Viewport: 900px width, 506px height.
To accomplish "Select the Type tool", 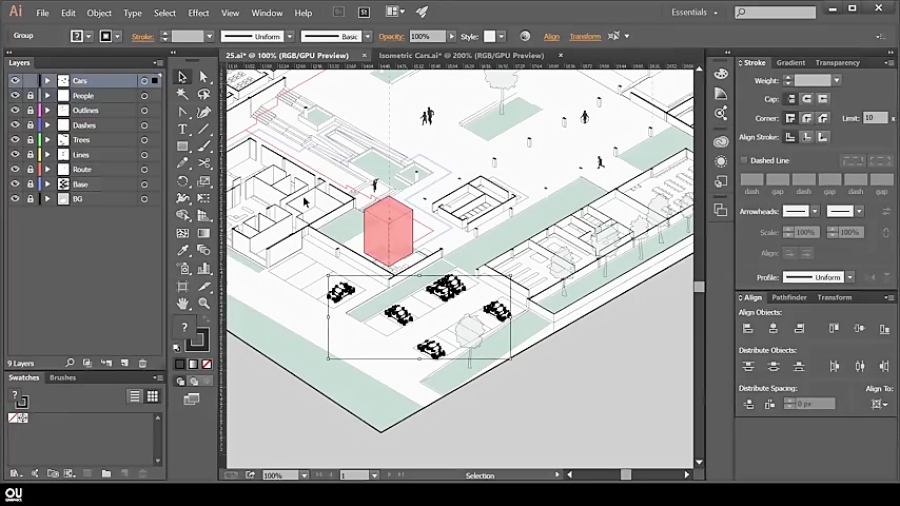I will coord(183,130).
